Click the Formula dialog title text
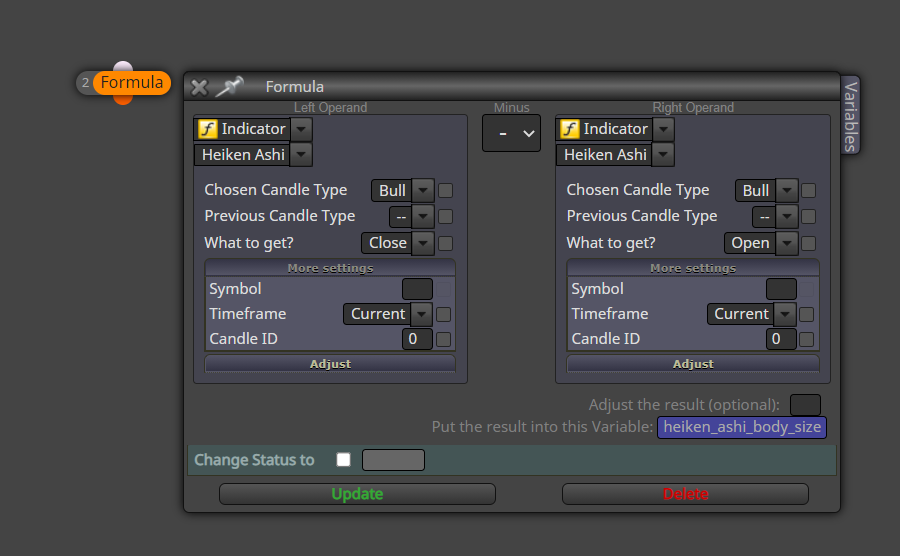900x556 pixels. pyautogui.click(x=294, y=87)
